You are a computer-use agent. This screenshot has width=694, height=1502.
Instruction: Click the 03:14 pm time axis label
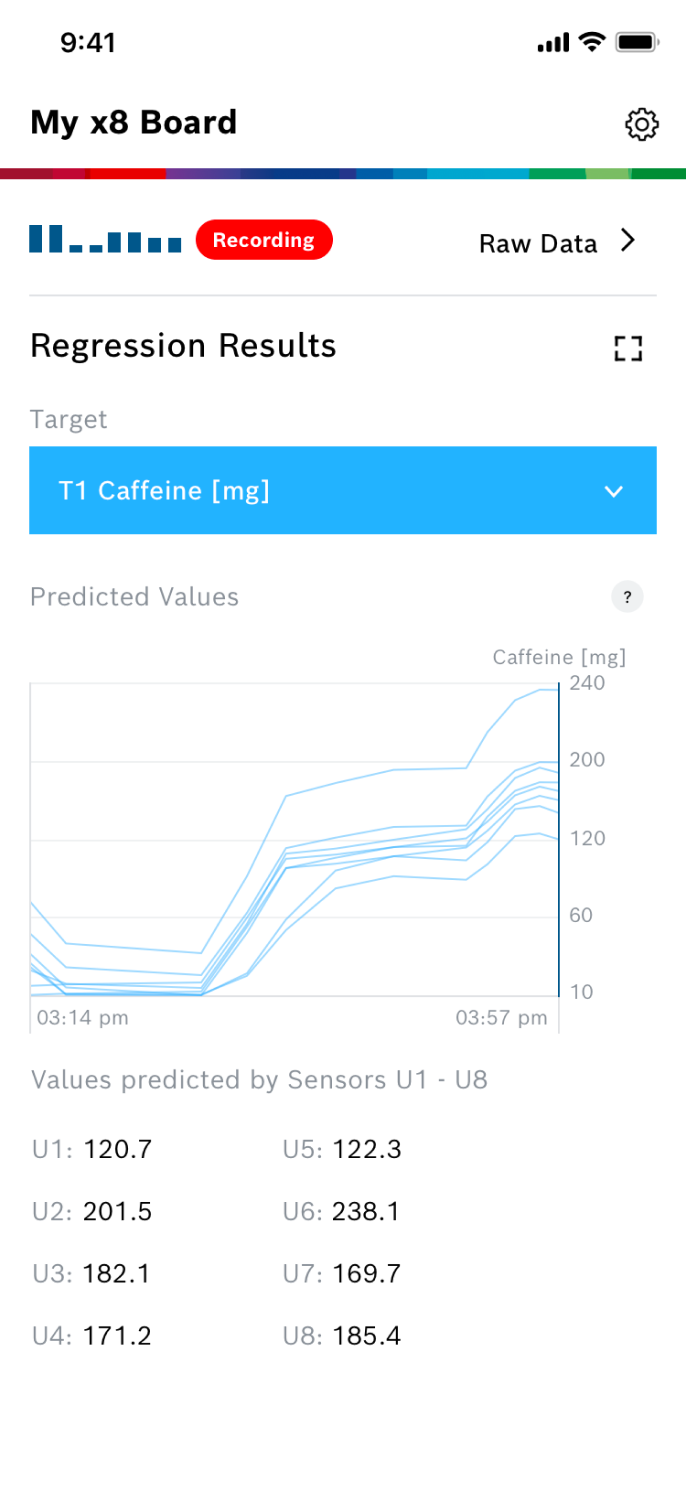(x=83, y=1018)
